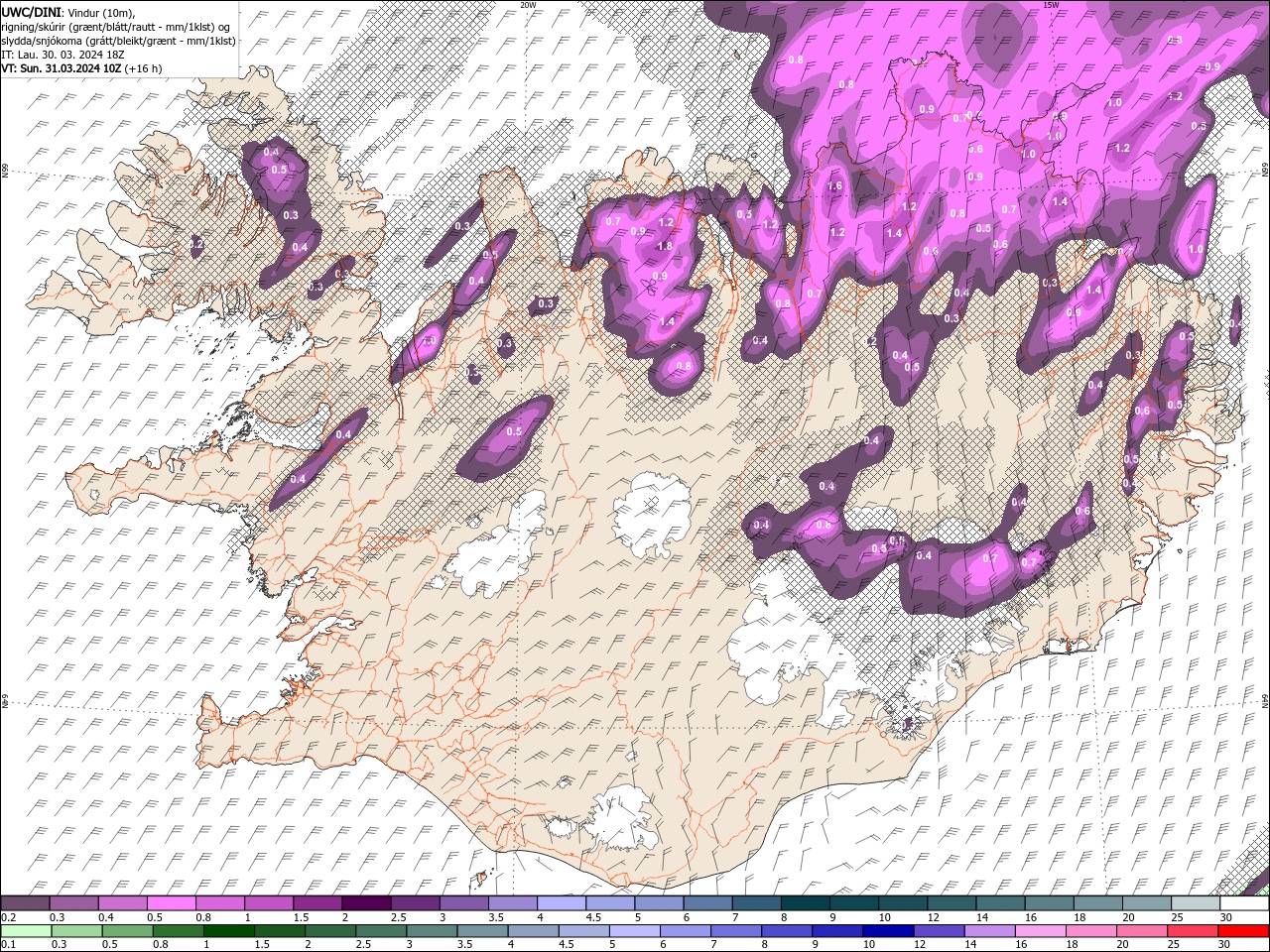Pick the upper legend swatch starting at 2

click(365, 903)
